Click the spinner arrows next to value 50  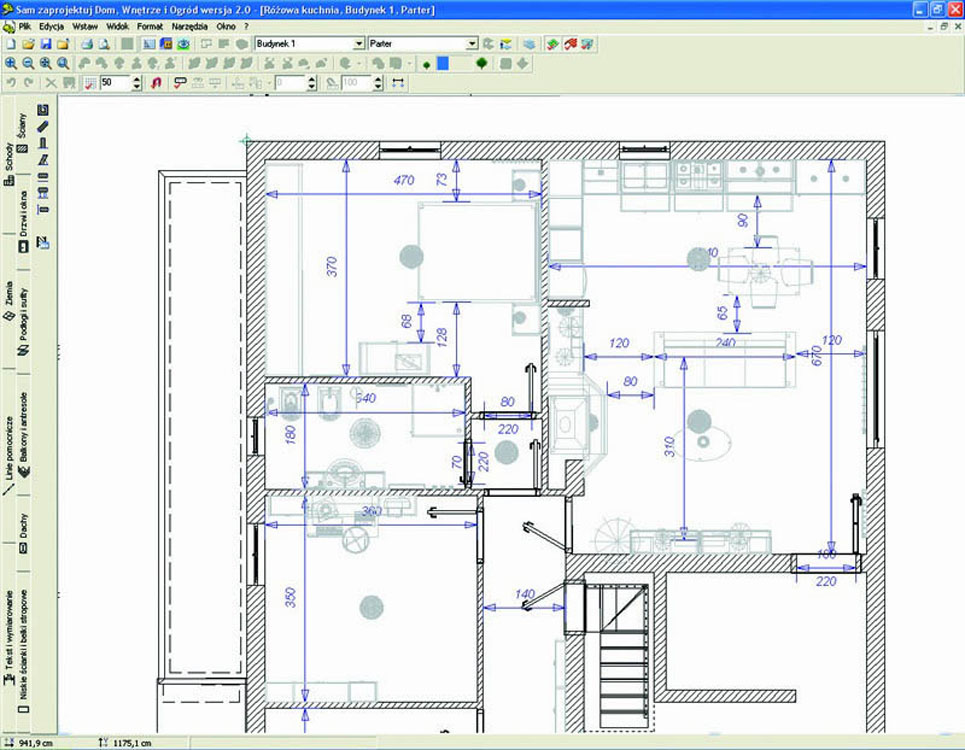point(137,84)
